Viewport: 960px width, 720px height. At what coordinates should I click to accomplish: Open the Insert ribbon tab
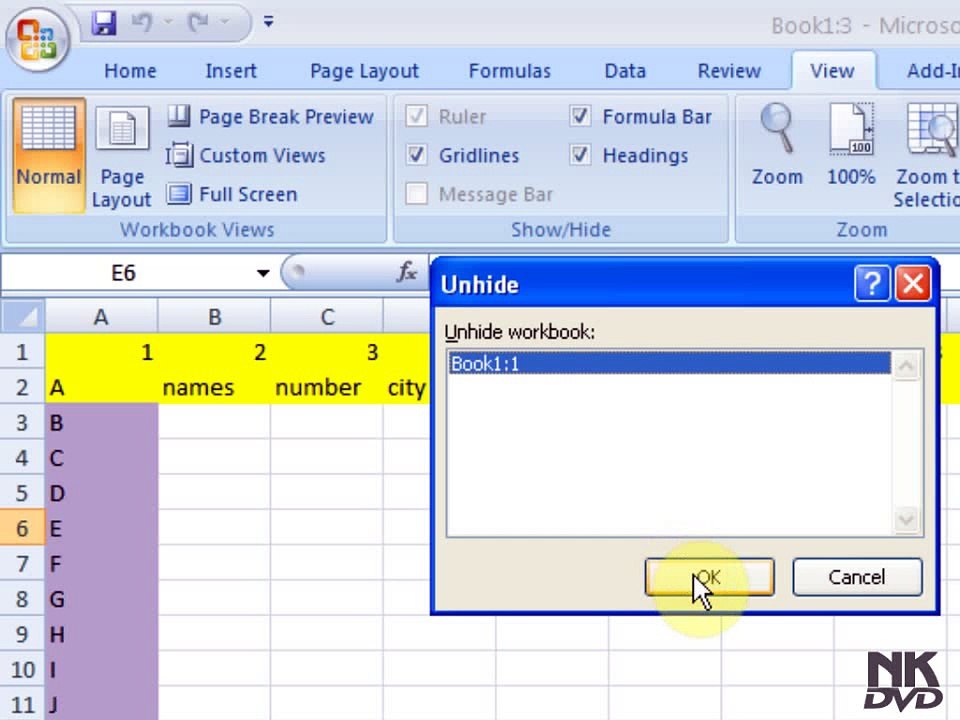click(x=231, y=71)
